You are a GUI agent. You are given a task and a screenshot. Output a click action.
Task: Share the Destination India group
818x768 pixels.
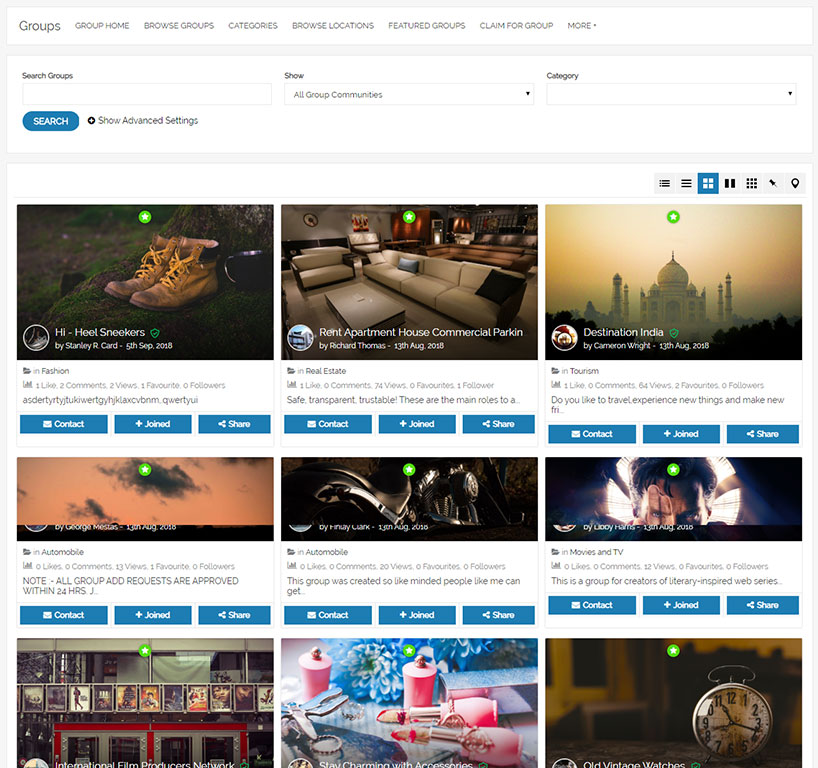pos(762,434)
